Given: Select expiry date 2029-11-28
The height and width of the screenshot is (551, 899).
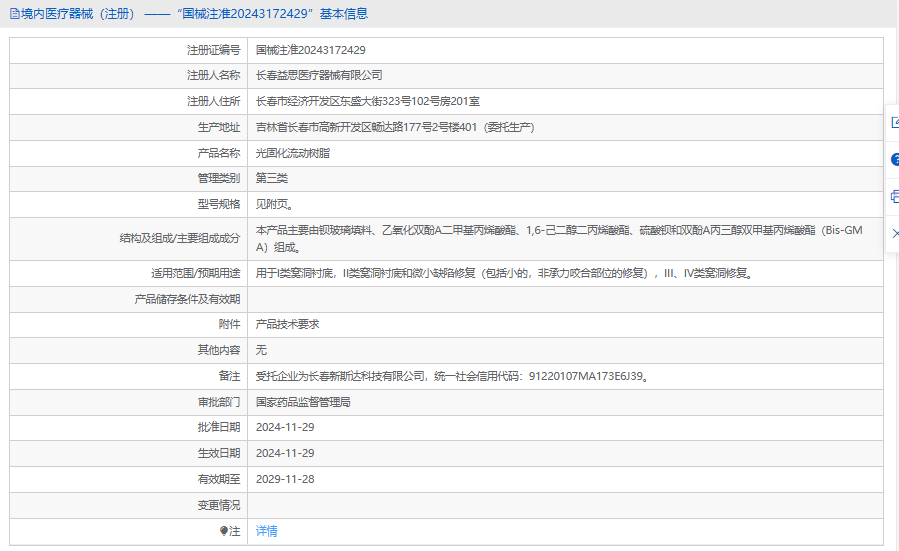Looking at the screenshot, I should tap(285, 479).
